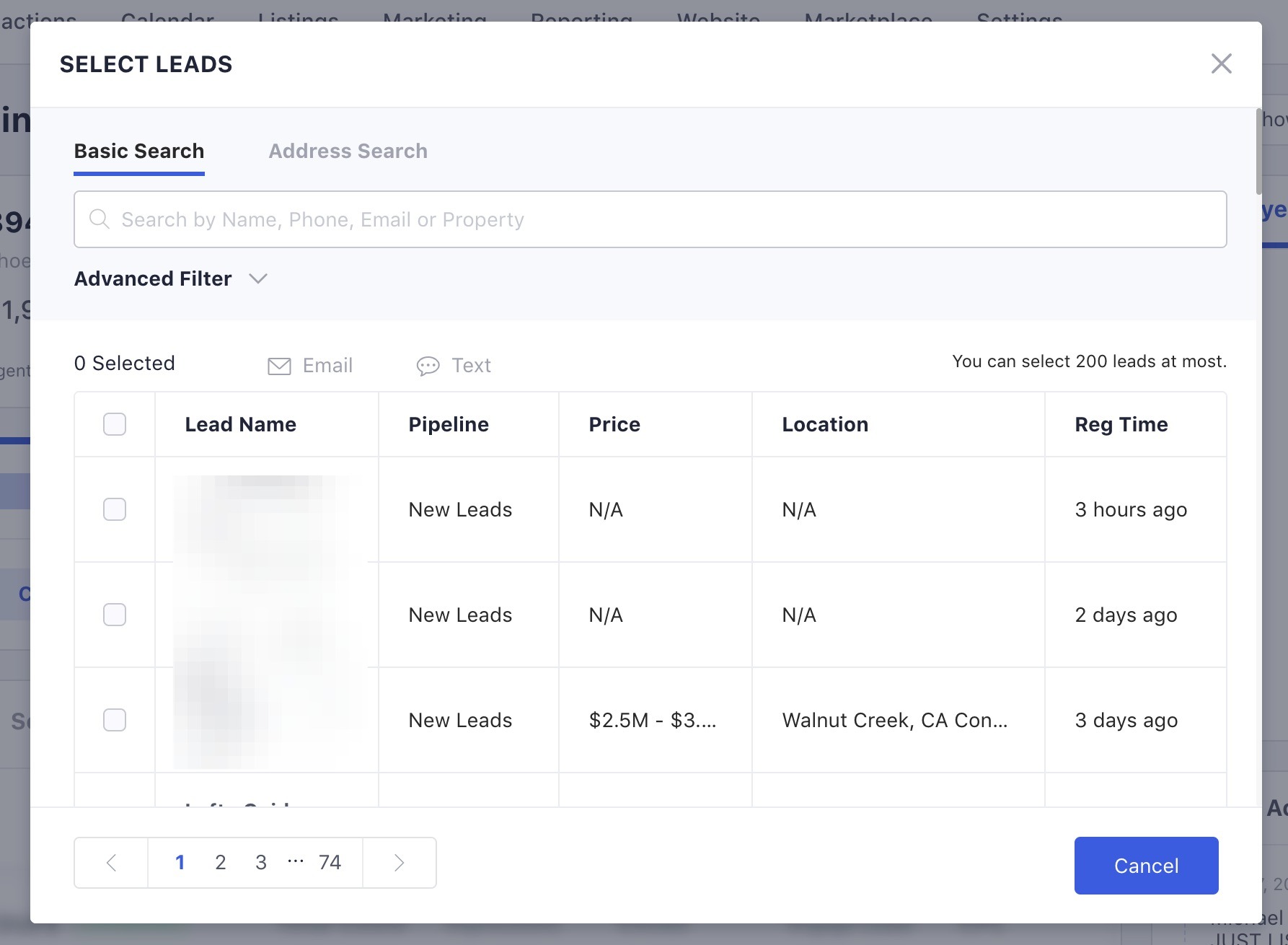Open the Settings menu in the navigation bar
Screen dimensions: 1288x945
tap(1019, 19)
